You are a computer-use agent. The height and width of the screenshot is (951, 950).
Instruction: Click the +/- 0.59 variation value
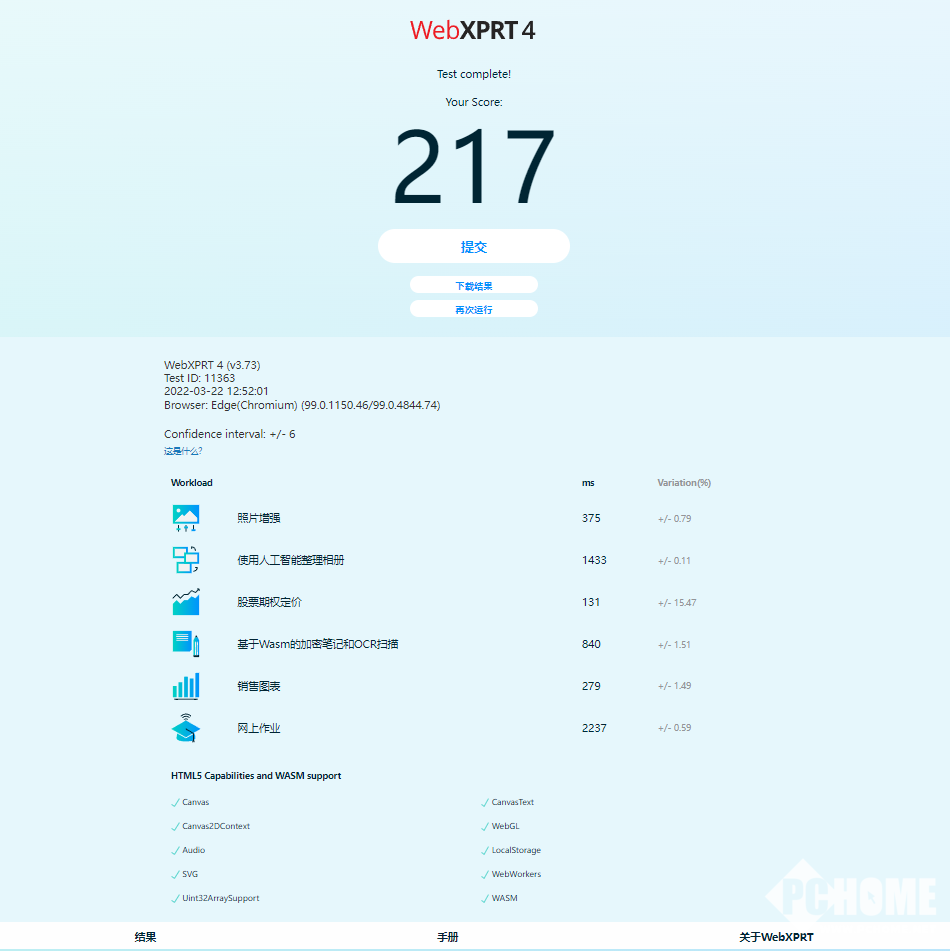click(675, 728)
